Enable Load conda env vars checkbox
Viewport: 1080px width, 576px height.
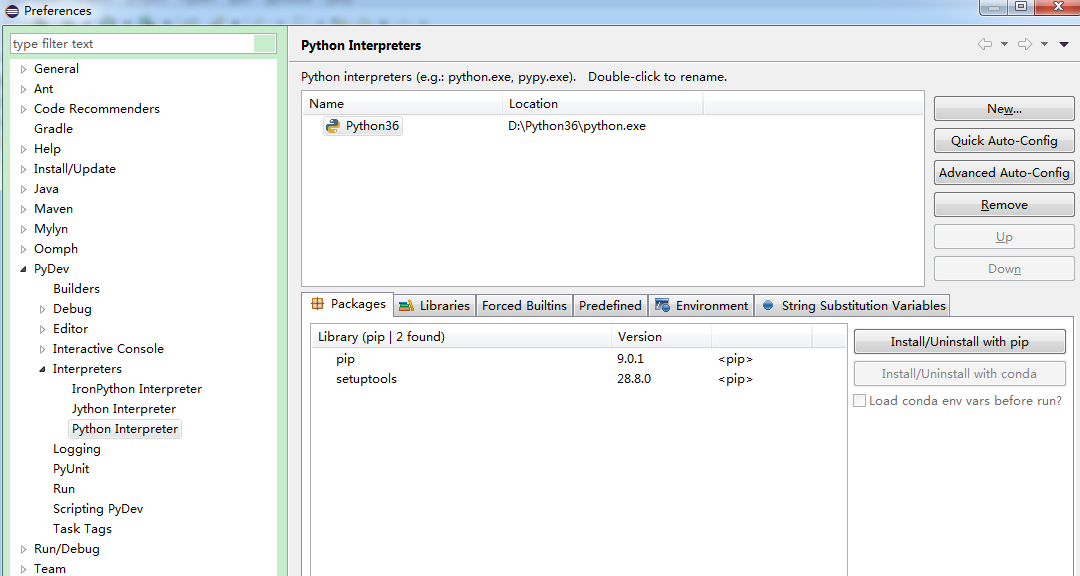click(859, 401)
